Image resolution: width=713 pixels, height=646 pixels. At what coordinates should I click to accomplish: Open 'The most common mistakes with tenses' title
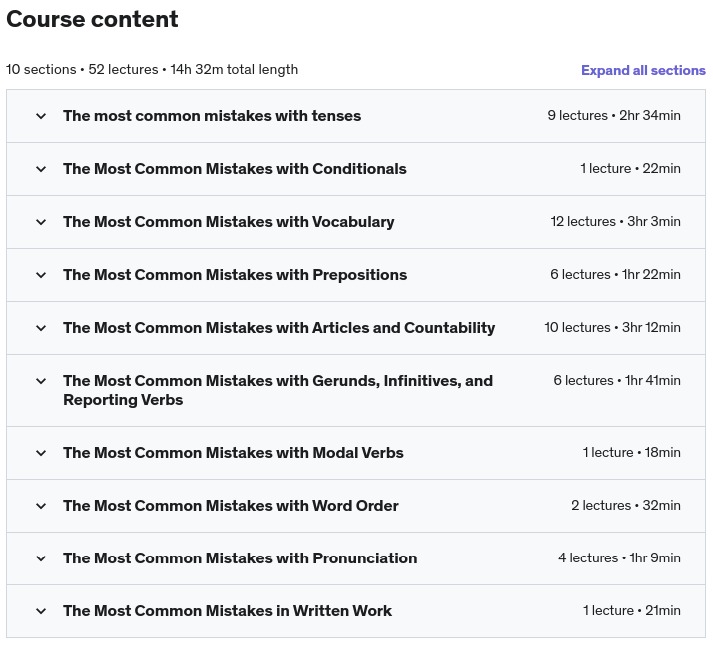coord(212,116)
